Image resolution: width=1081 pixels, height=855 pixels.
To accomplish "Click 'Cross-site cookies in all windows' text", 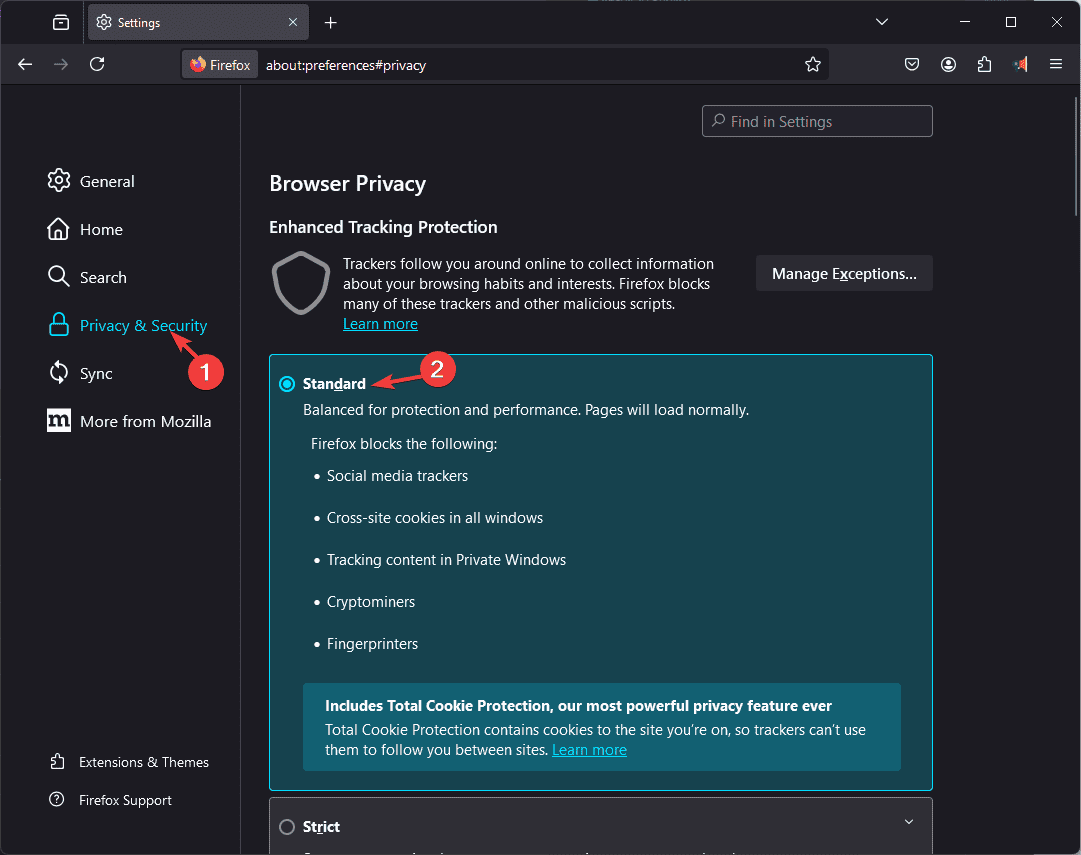I will (x=435, y=518).
